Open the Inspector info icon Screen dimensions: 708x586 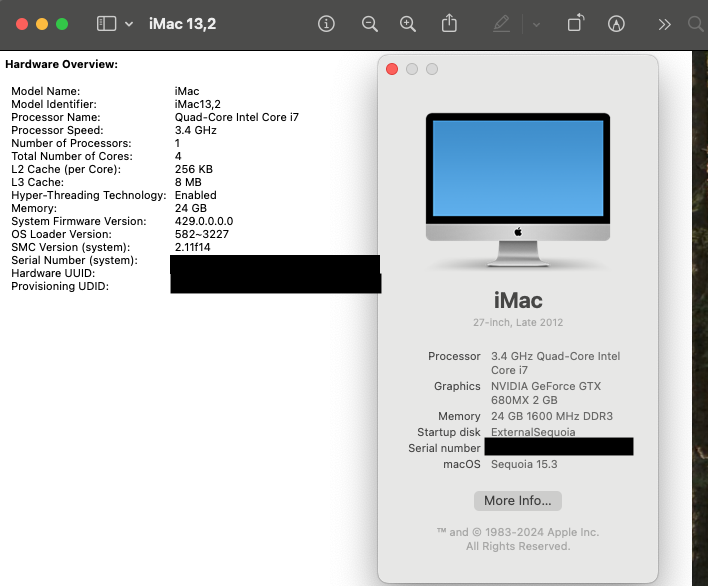tap(326, 23)
